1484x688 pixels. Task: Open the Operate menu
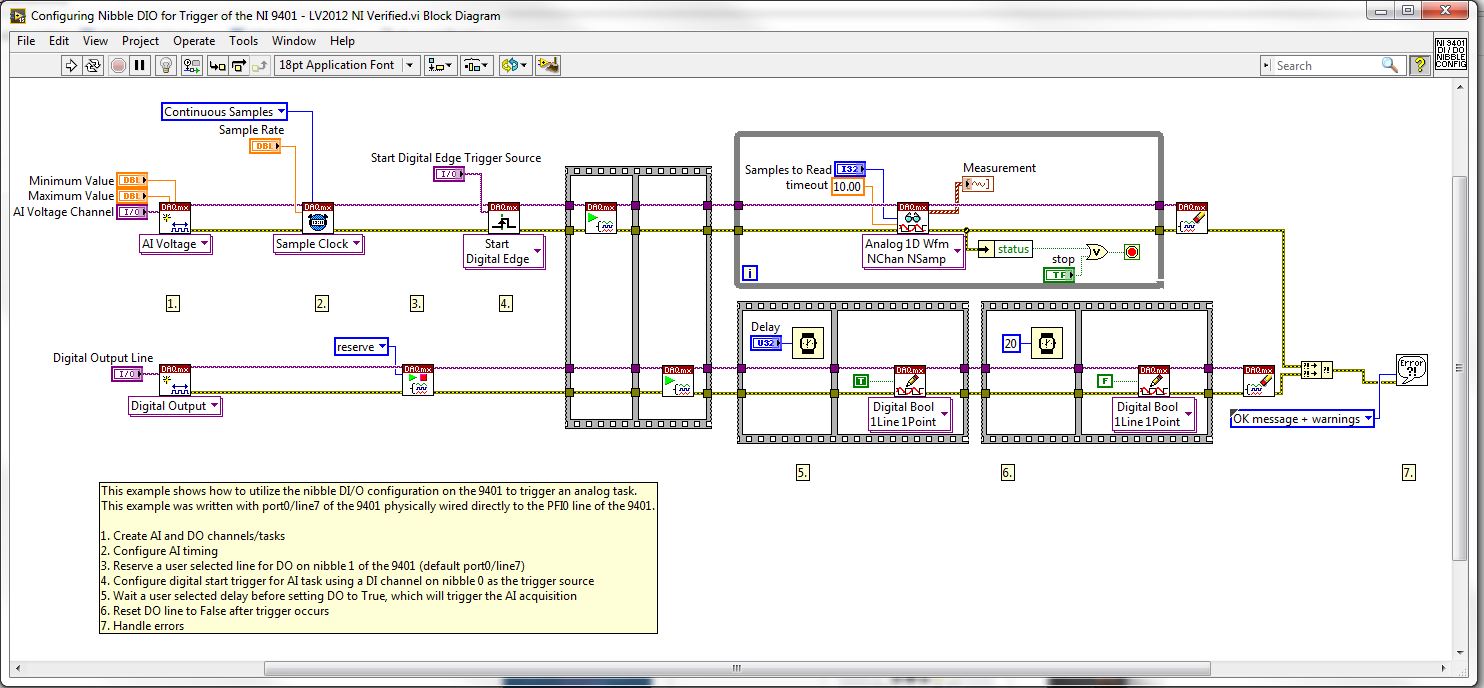pos(194,41)
